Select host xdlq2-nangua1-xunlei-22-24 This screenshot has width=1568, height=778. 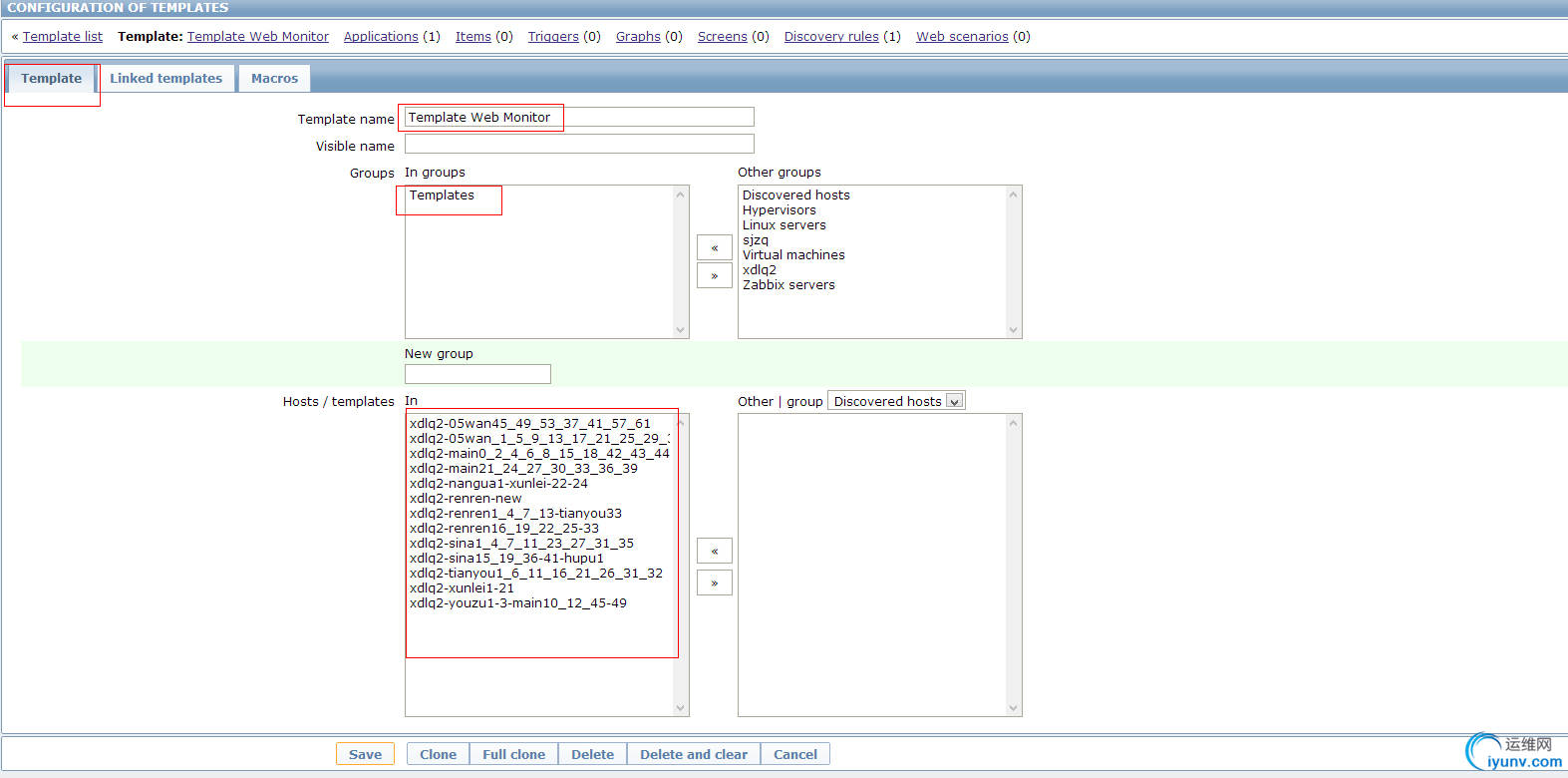tap(498, 484)
